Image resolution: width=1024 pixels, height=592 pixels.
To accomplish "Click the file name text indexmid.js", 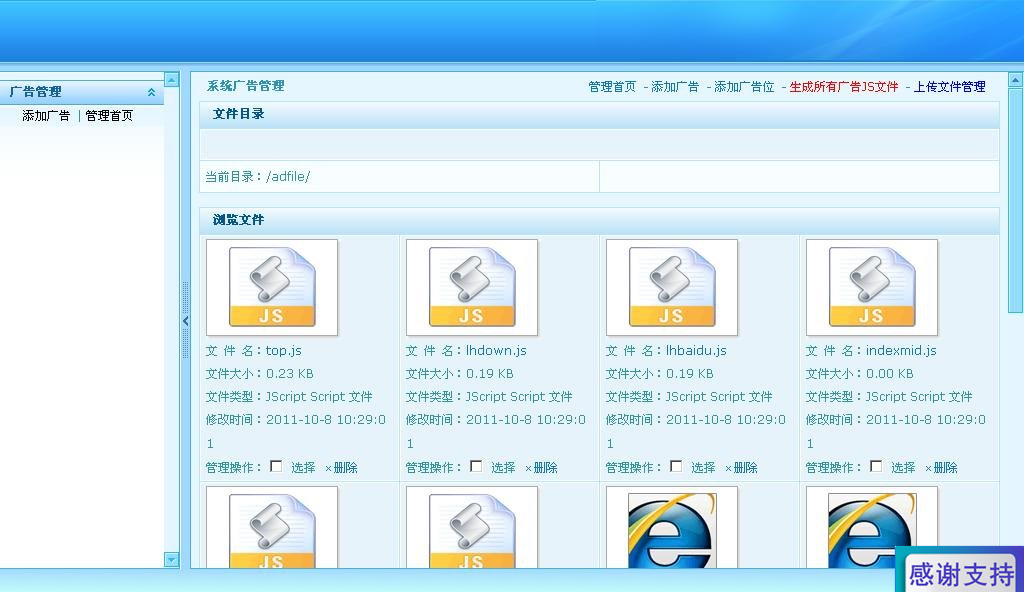I will (901, 351).
